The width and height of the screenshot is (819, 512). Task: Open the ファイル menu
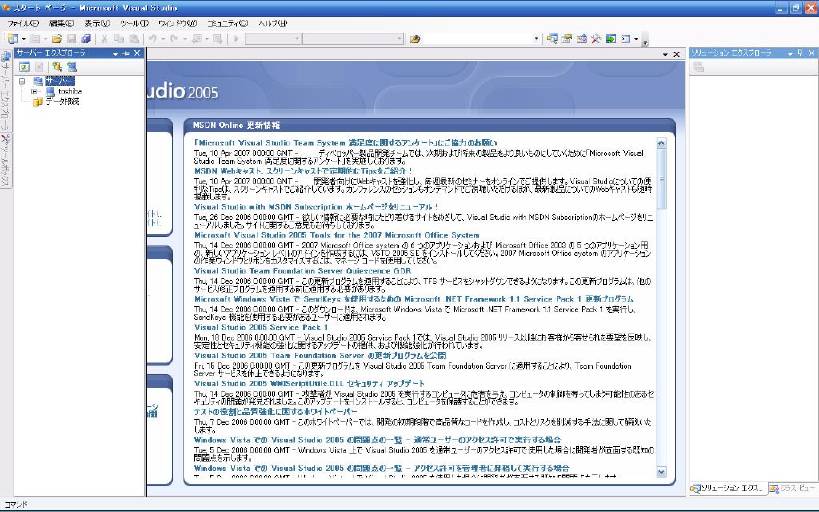click(x=23, y=24)
